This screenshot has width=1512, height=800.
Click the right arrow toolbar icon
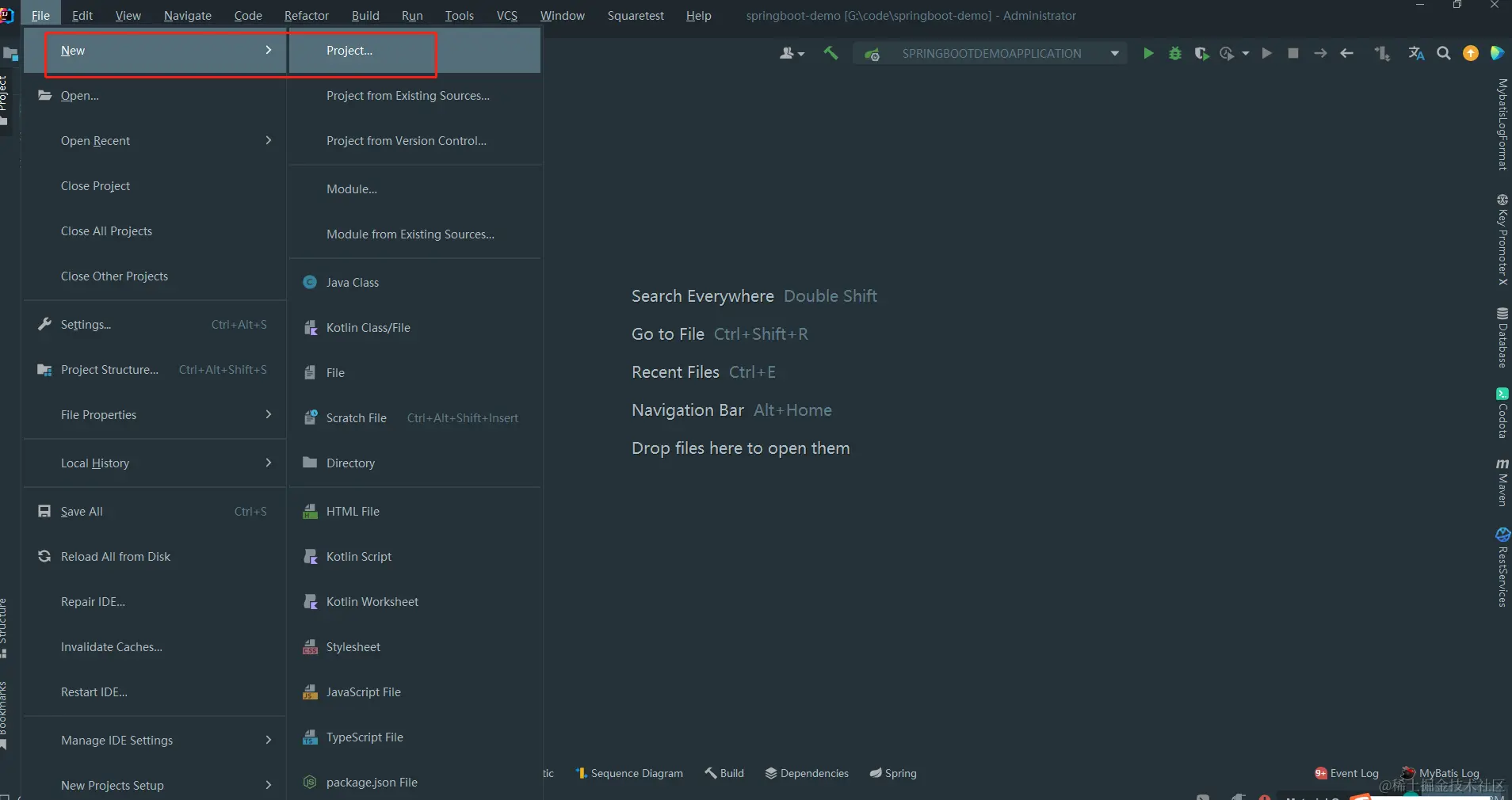1320,53
